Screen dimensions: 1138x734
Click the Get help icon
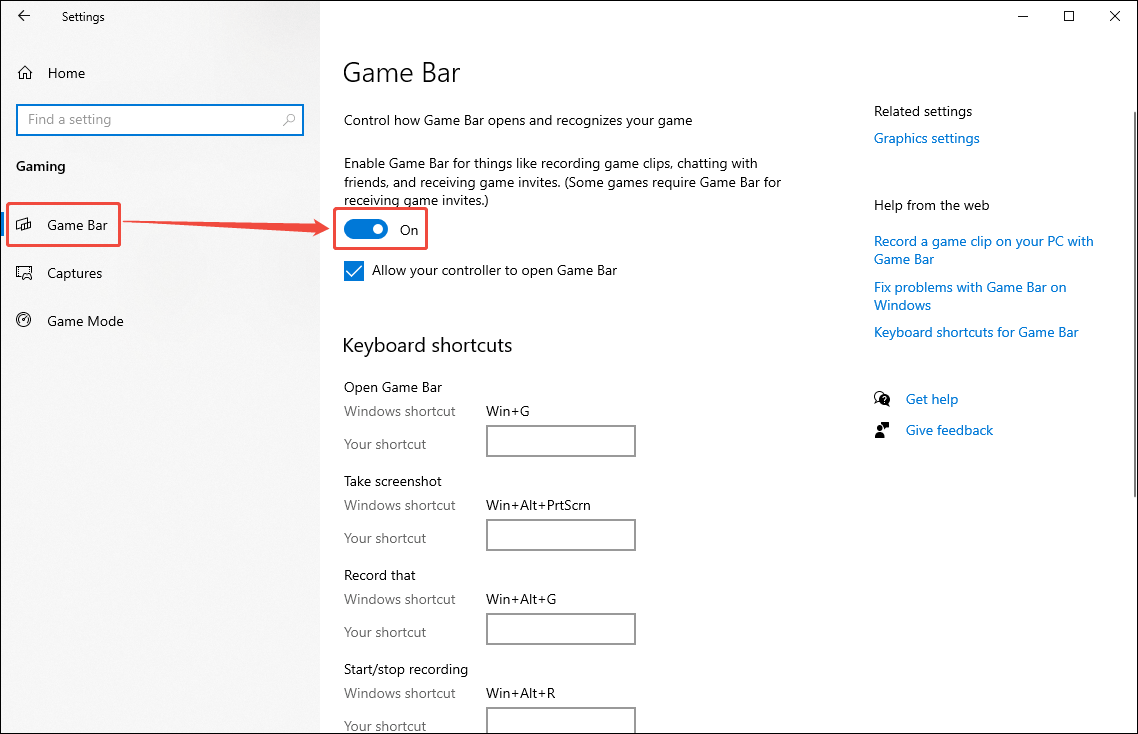coord(882,398)
